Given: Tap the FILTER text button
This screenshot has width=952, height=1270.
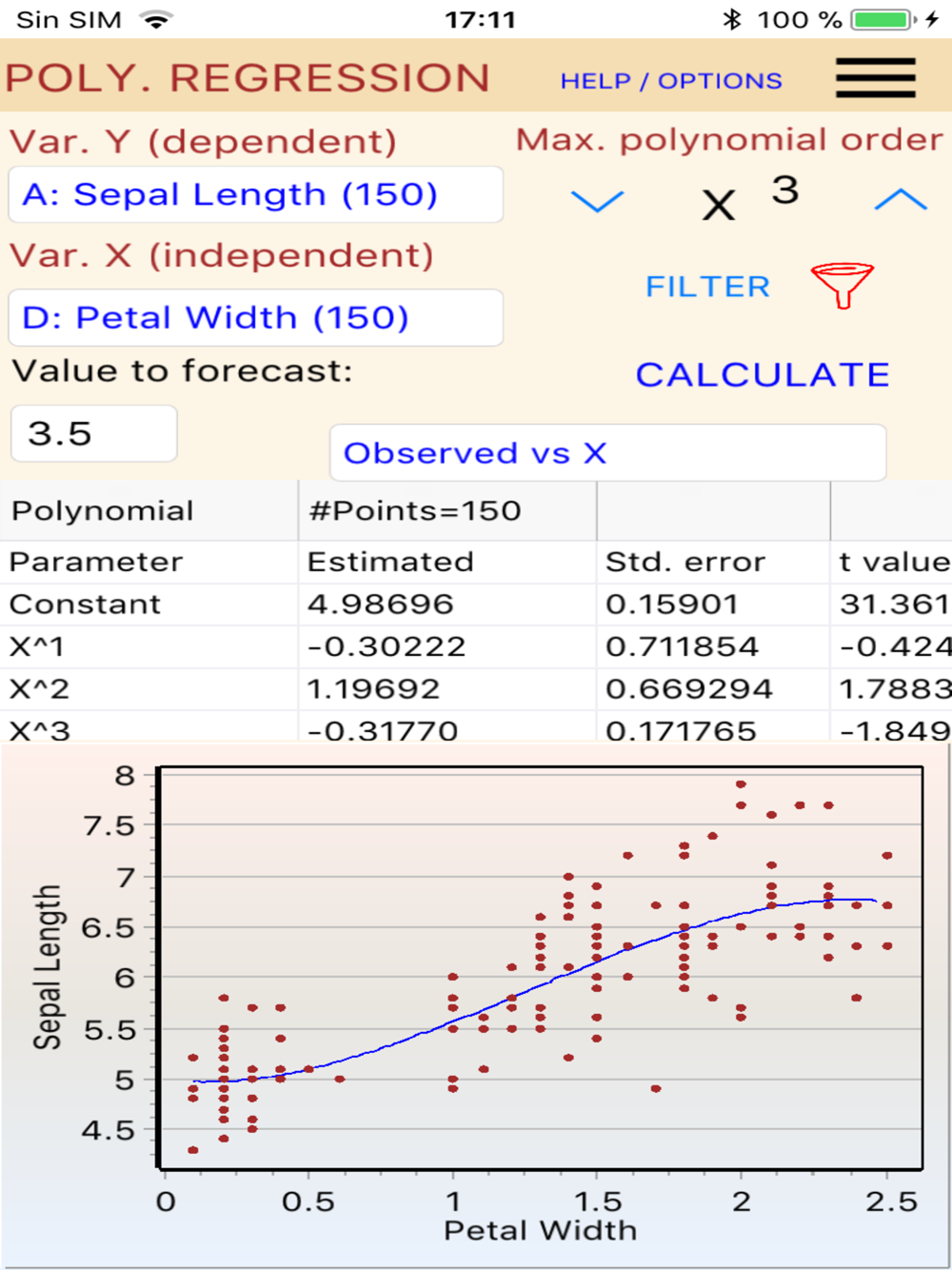Looking at the screenshot, I should 707,287.
